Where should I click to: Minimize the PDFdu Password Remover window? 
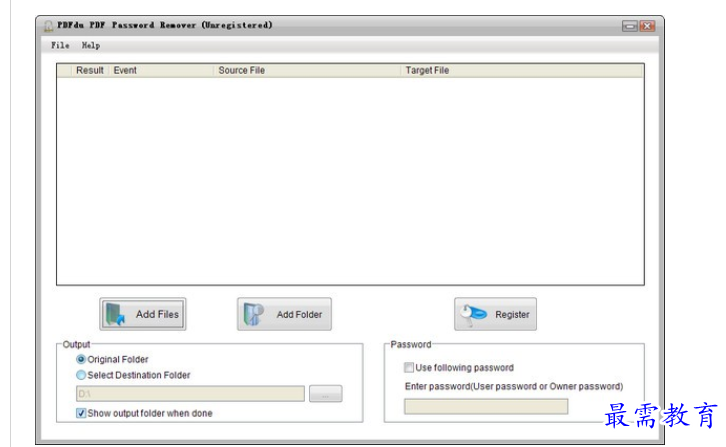630,26
